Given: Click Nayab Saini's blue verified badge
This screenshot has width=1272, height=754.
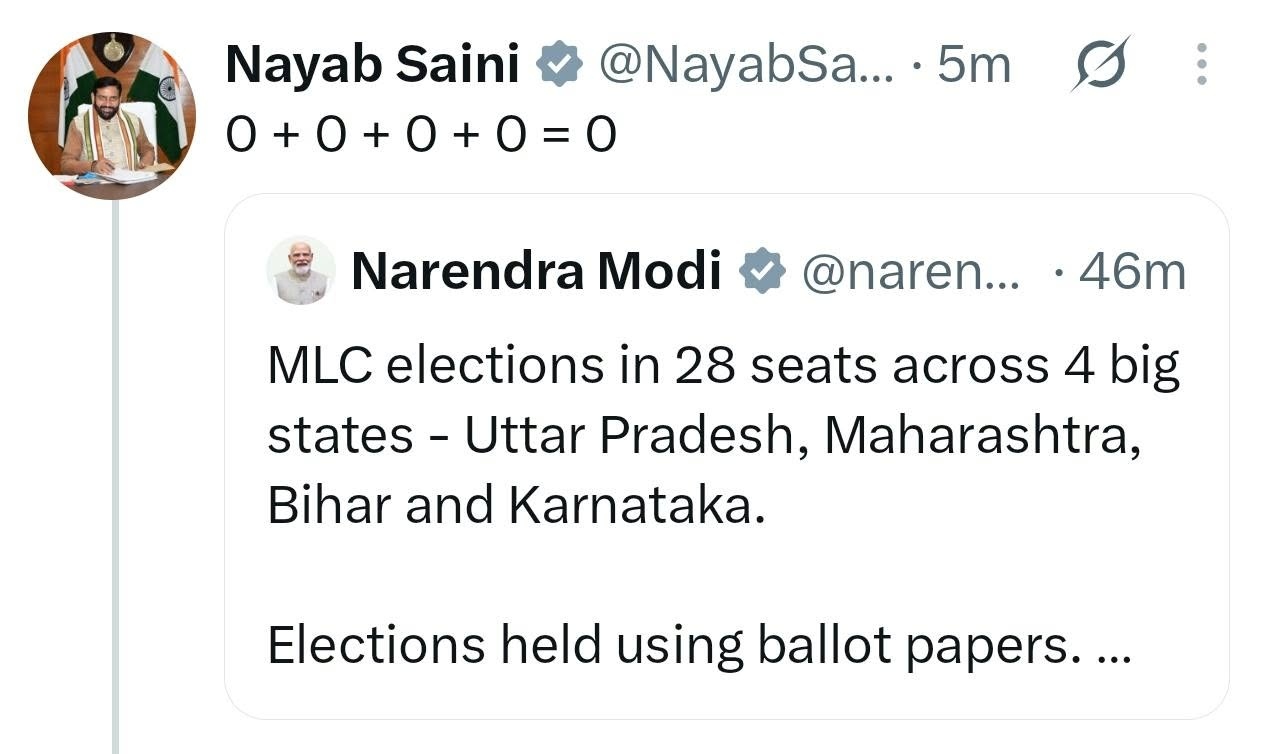Looking at the screenshot, I should point(560,66).
